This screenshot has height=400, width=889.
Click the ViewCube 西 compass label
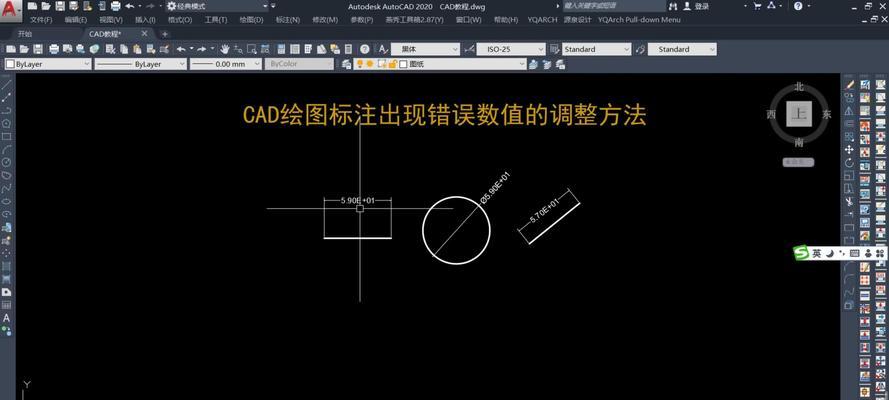click(x=771, y=114)
